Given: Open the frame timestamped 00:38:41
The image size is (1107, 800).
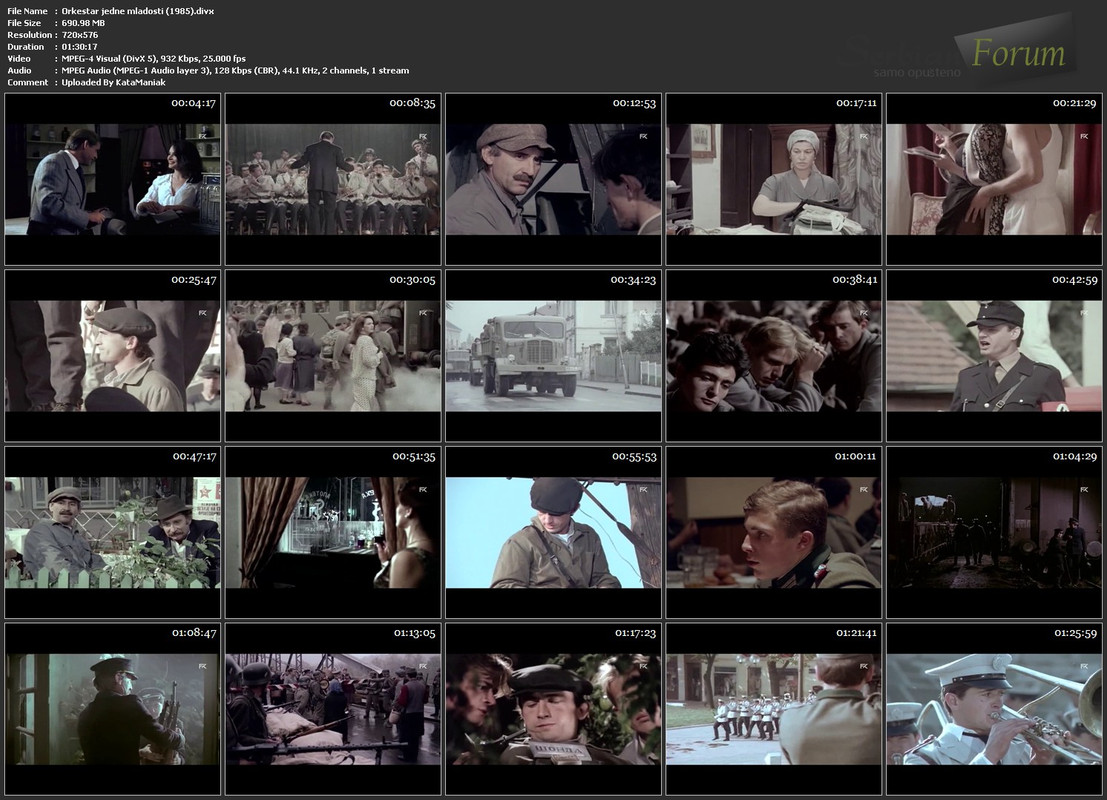Looking at the screenshot, I should coord(773,356).
